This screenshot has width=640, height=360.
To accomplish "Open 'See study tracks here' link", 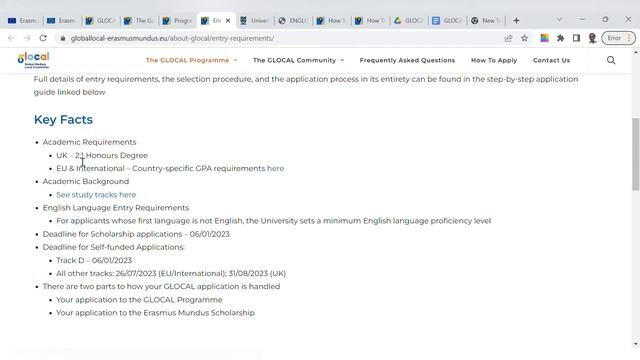I will tap(96, 195).
